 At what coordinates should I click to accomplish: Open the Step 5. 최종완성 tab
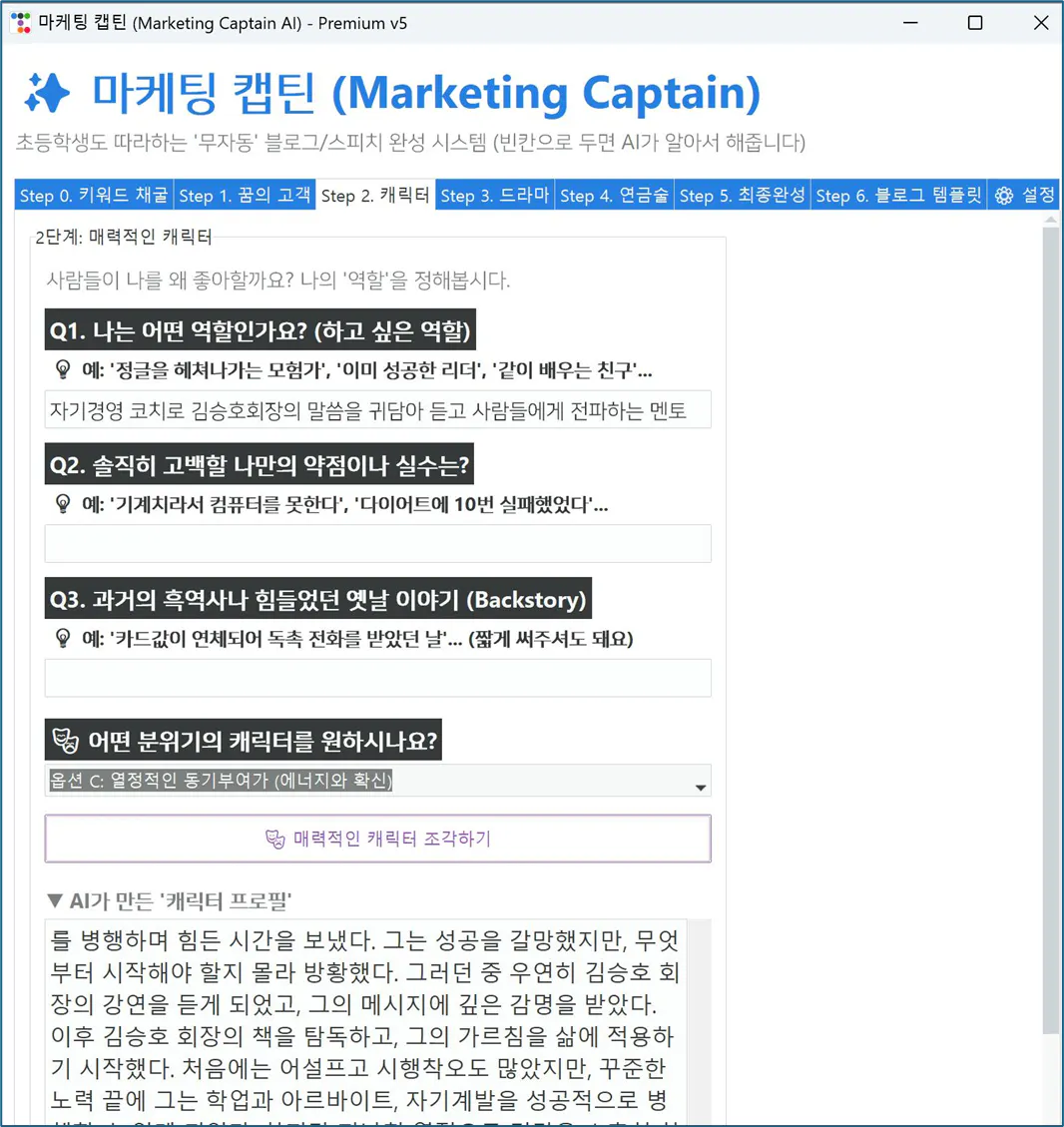[742, 195]
